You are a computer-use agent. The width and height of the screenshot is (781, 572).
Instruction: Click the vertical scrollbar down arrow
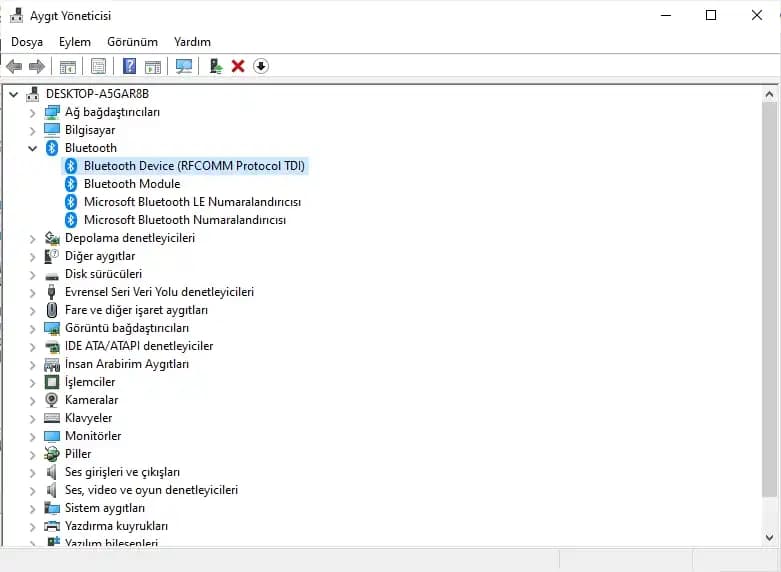tap(769, 538)
